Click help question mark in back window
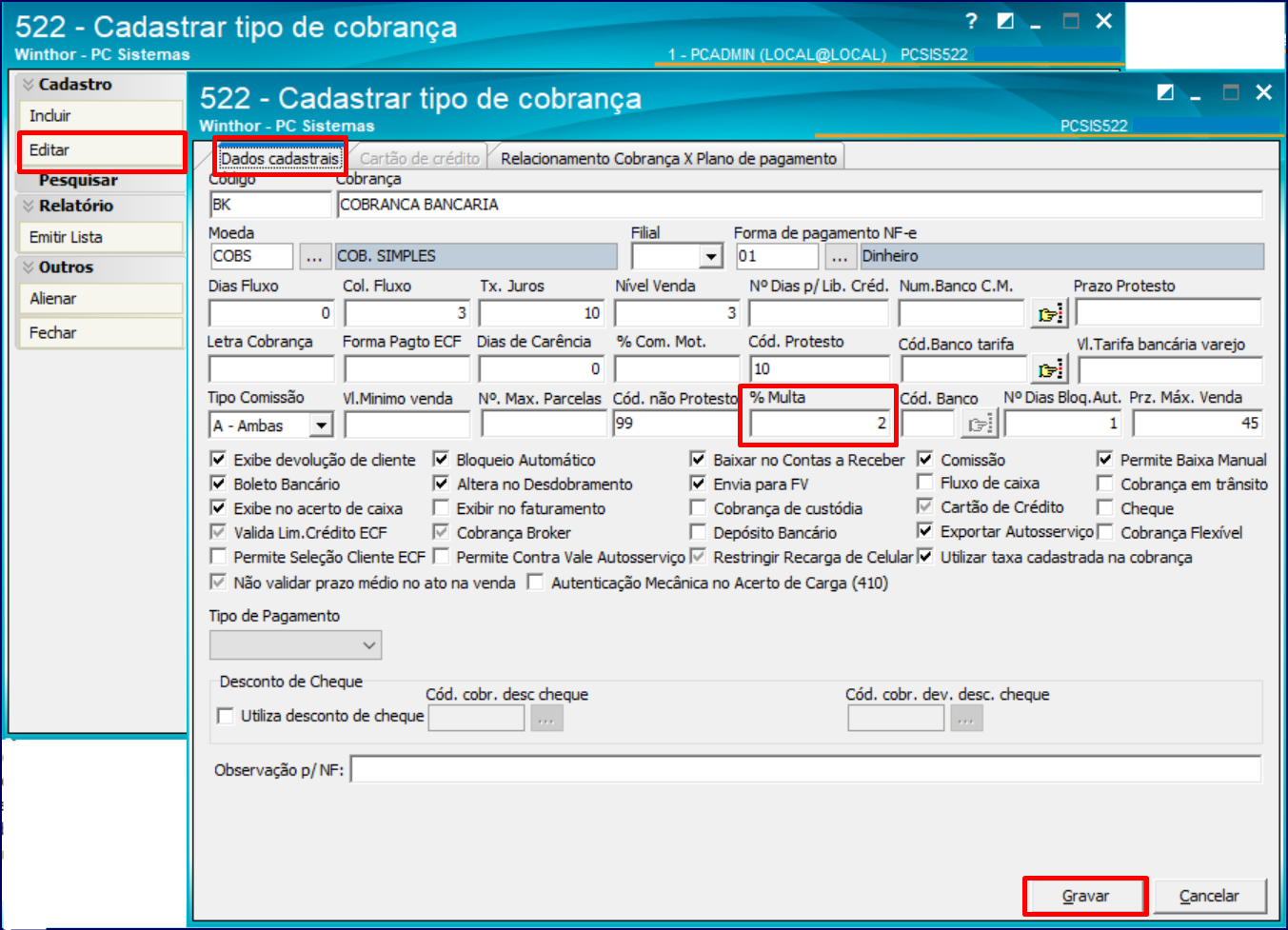Image resolution: width=1288 pixels, height=930 pixels. coord(971,21)
